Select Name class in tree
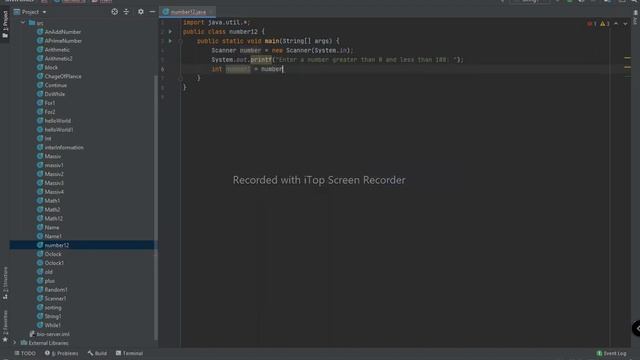The width and height of the screenshot is (640, 360). pyautogui.click(x=48, y=227)
